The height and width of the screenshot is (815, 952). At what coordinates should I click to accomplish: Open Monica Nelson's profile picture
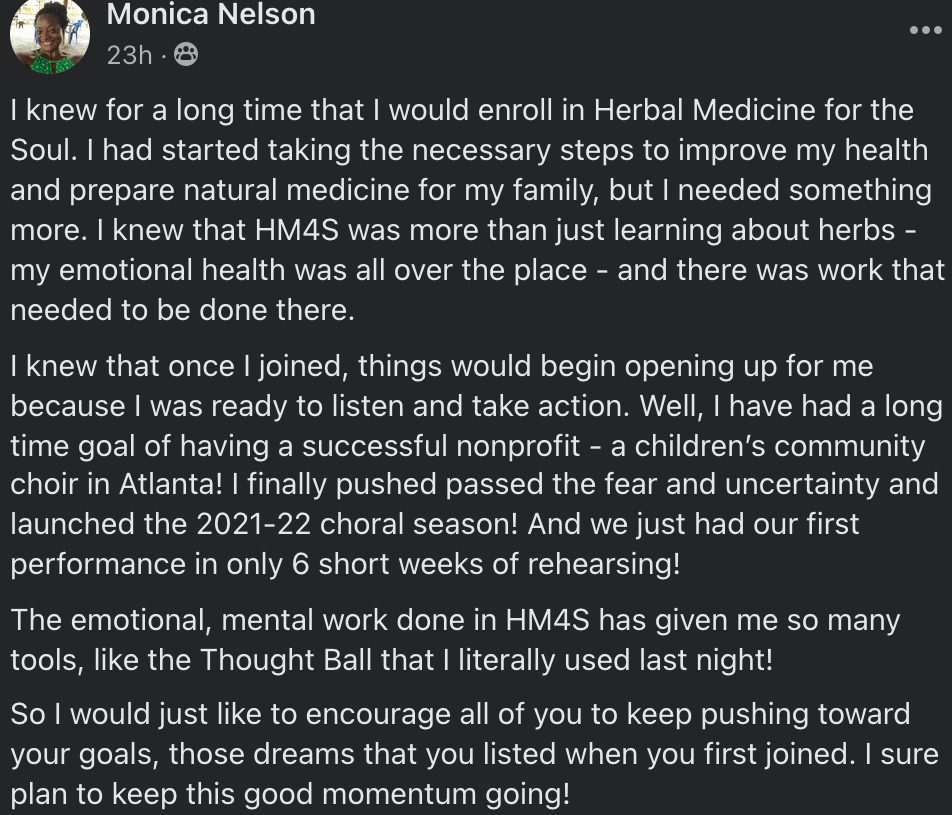pyautogui.click(x=50, y=35)
